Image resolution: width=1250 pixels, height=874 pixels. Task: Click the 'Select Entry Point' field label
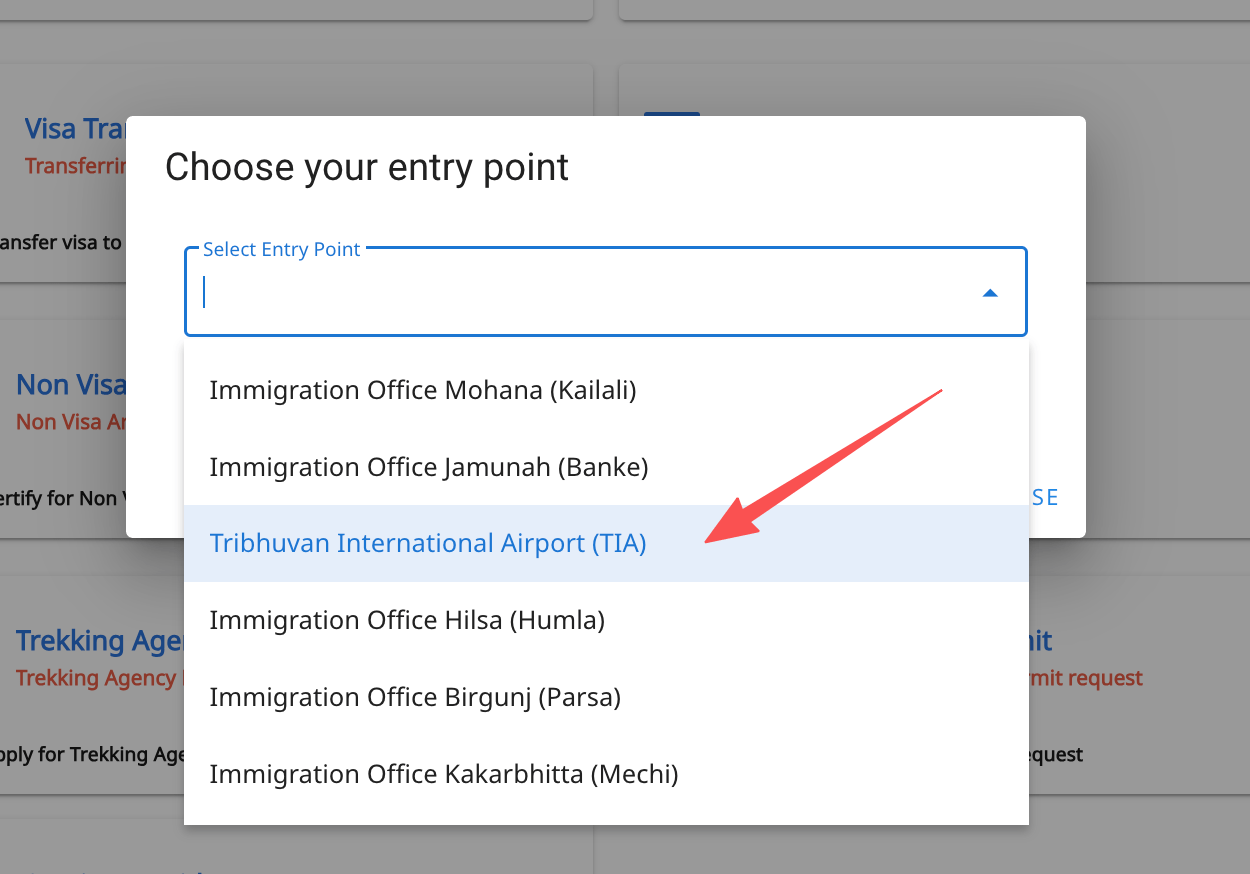pyautogui.click(x=281, y=250)
